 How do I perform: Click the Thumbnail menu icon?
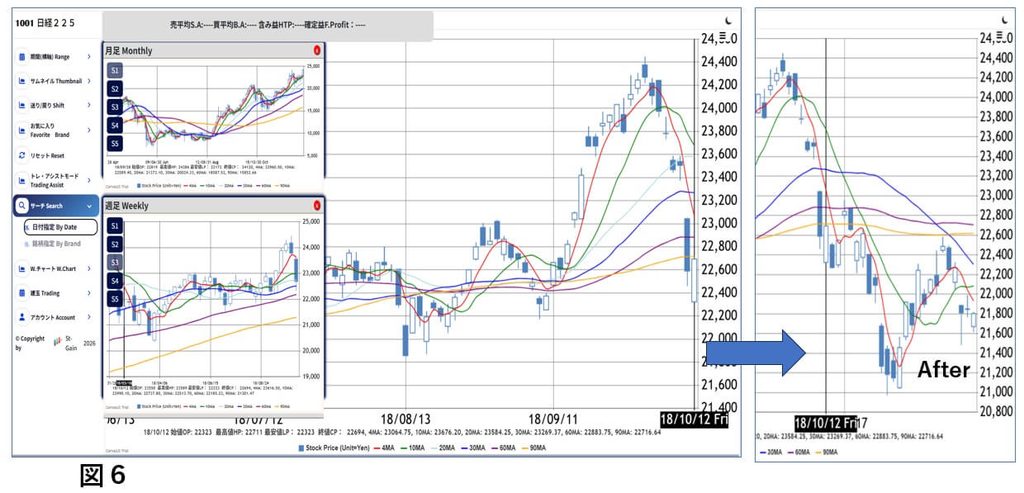point(22,81)
